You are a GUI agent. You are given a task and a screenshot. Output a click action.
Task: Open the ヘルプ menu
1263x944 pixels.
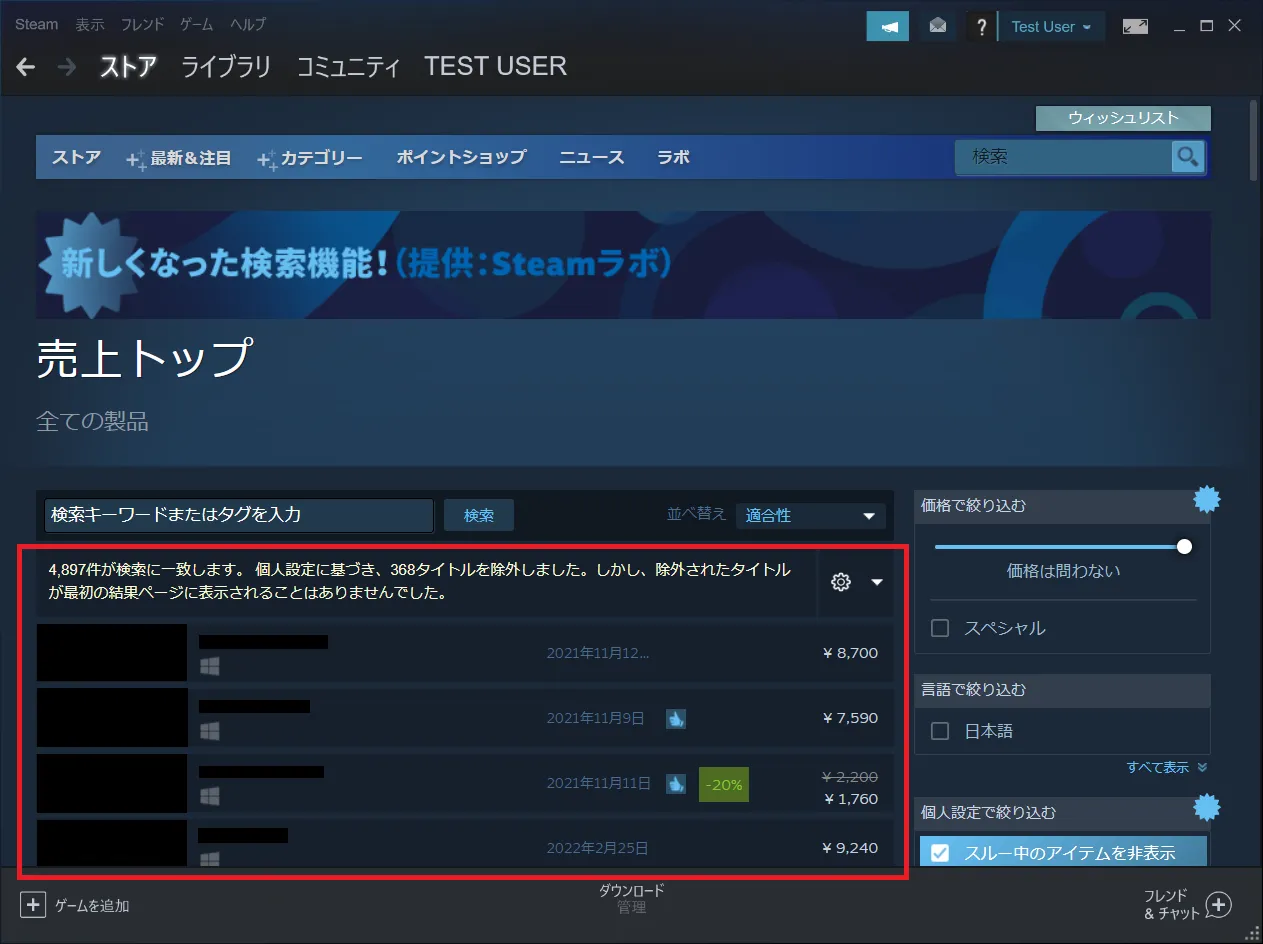pyautogui.click(x=248, y=24)
